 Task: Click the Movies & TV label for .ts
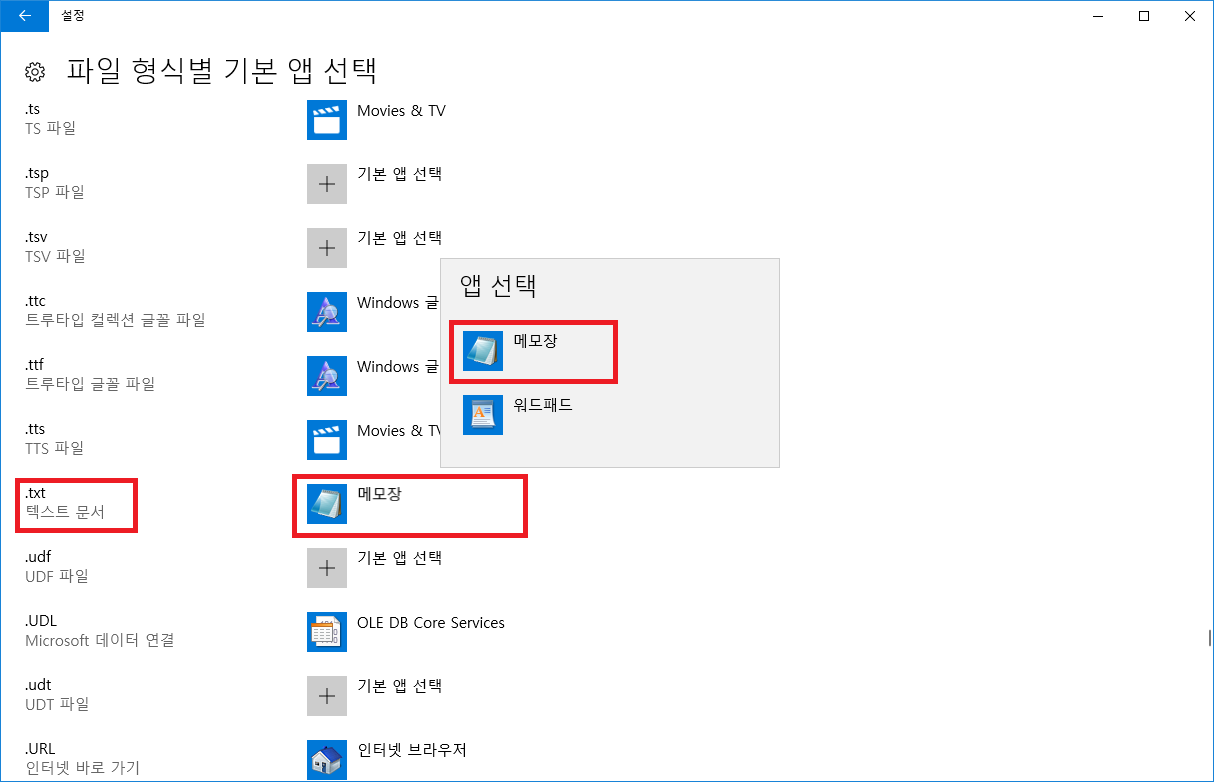pyautogui.click(x=401, y=110)
